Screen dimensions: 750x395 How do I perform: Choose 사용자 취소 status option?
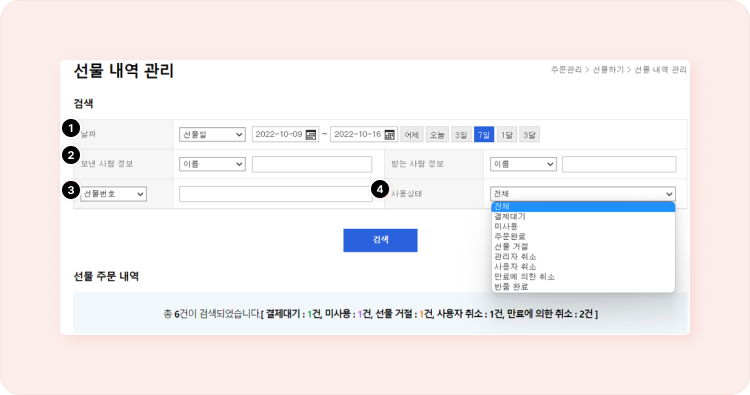tap(583, 267)
